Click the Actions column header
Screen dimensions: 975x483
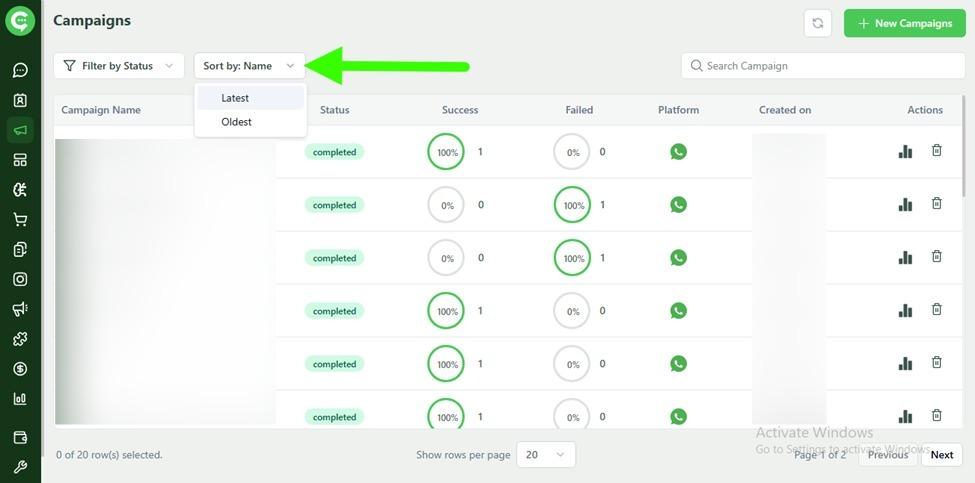(925, 110)
